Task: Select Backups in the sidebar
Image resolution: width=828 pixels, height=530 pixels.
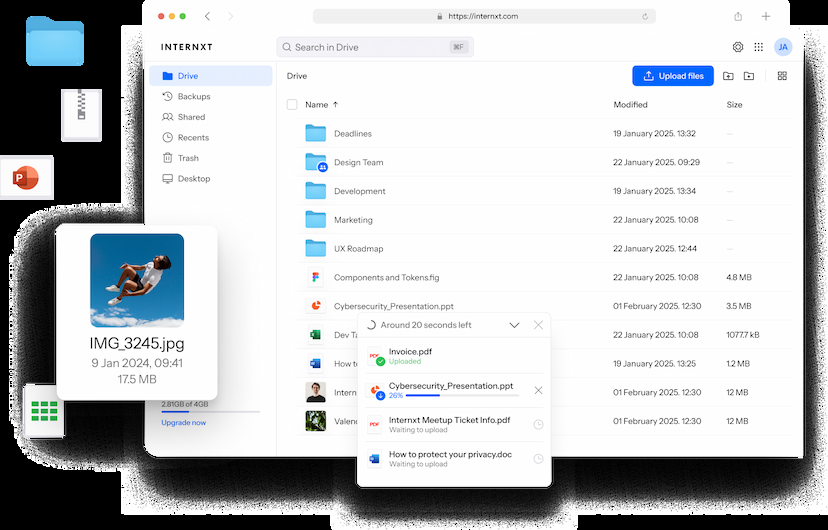Action: pos(193,96)
